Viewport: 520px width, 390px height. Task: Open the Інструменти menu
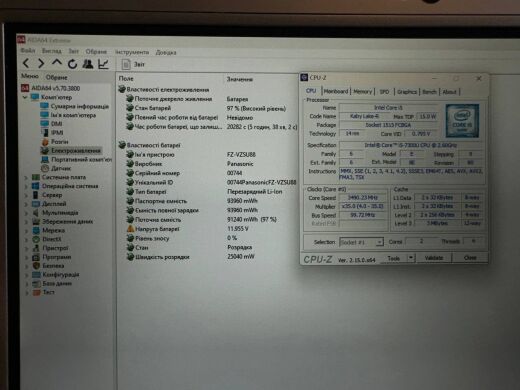pos(132,52)
